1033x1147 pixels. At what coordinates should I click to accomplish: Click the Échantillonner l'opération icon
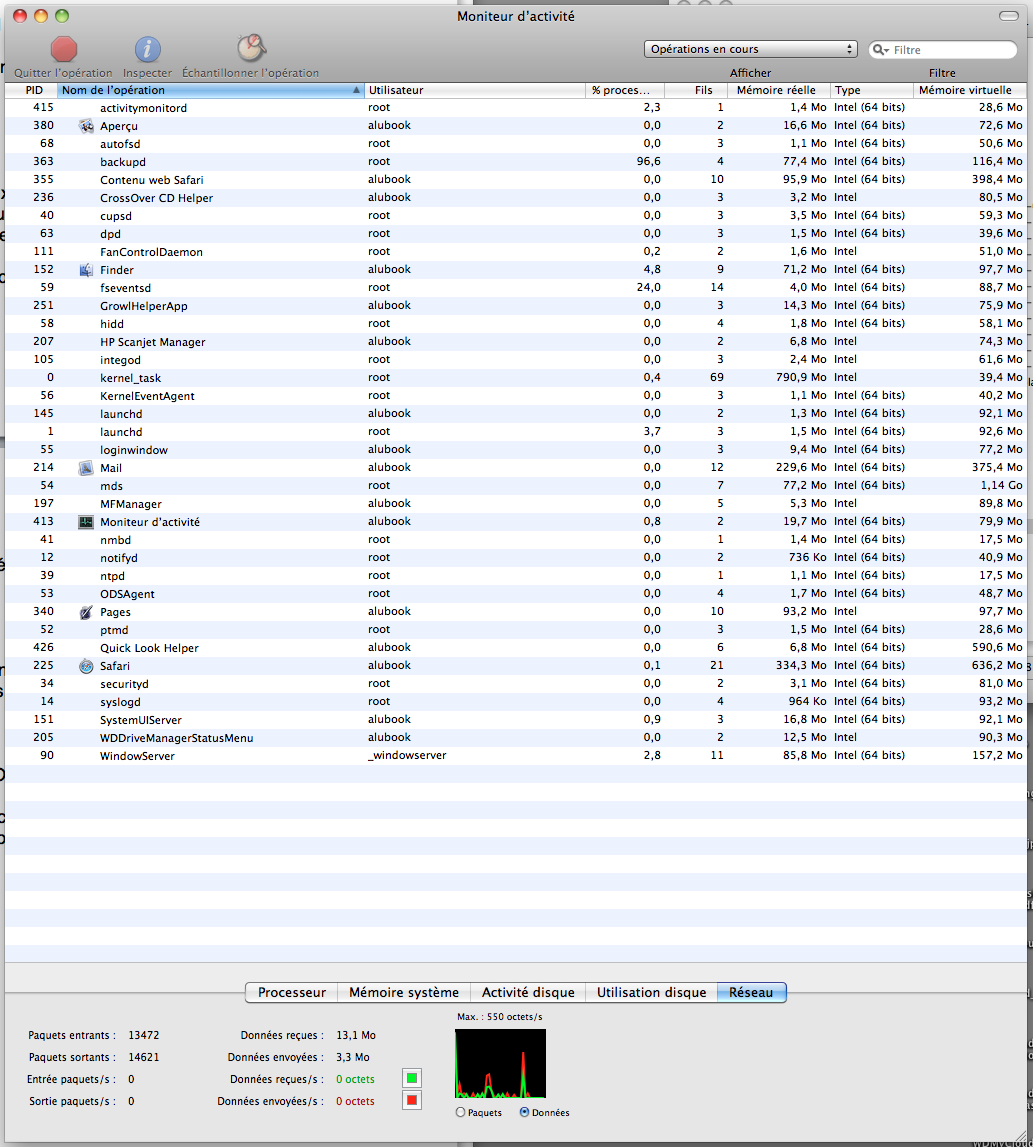tap(251, 48)
